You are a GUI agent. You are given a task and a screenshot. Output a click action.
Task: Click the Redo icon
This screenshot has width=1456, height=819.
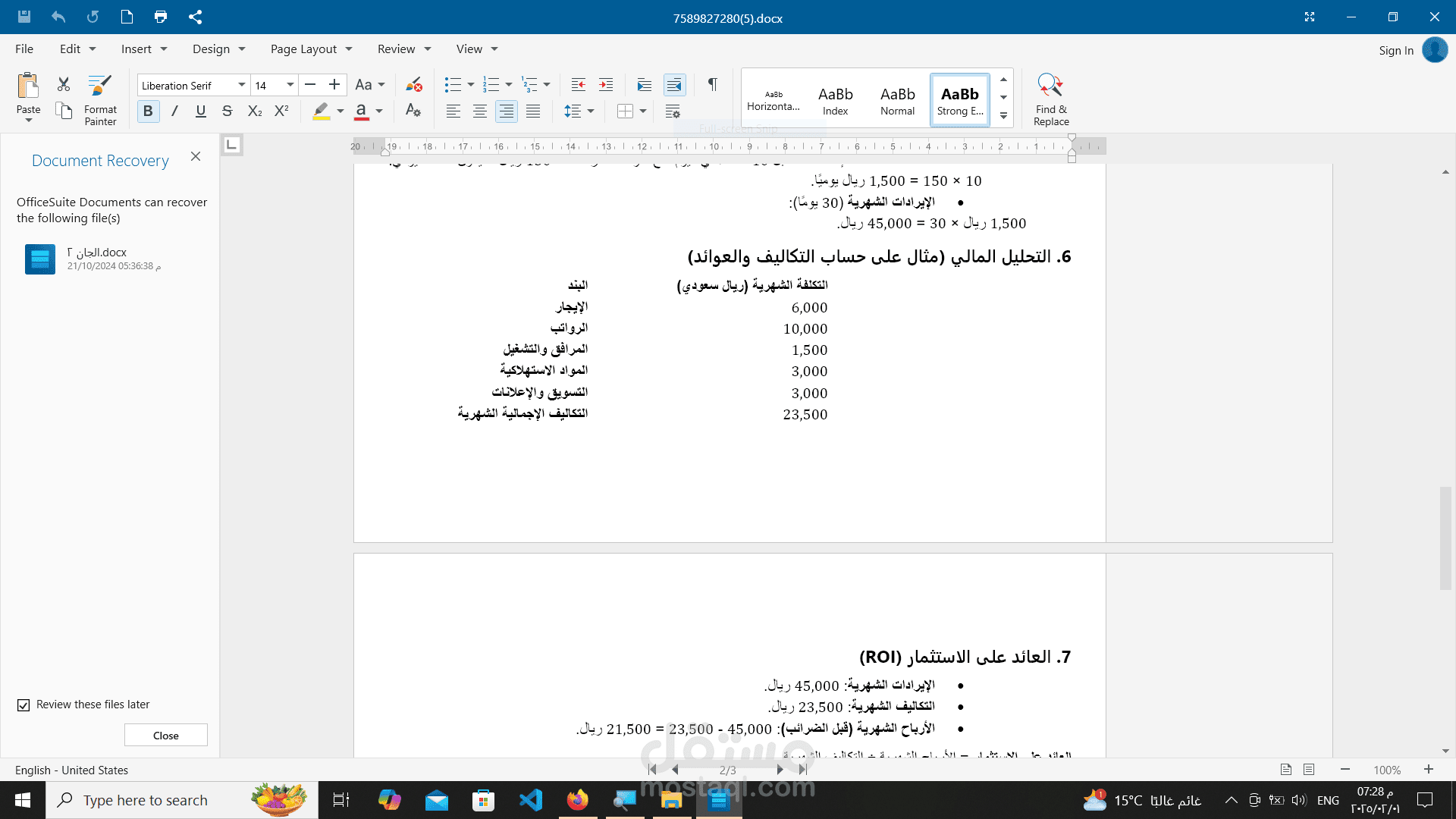(x=93, y=17)
